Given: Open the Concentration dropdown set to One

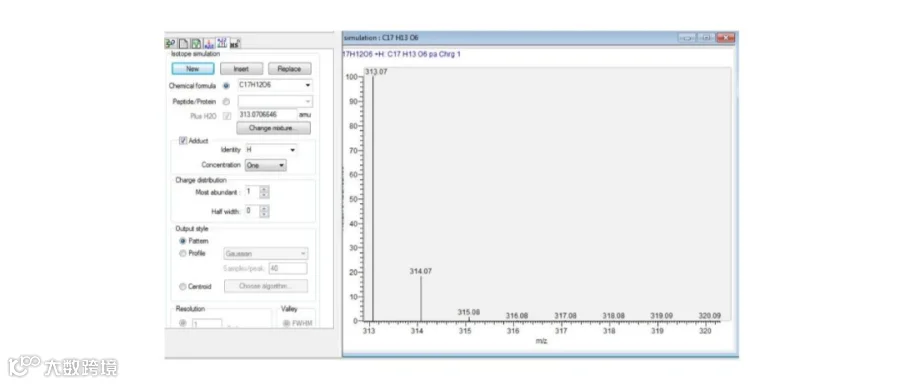Looking at the screenshot, I should [x=265, y=165].
